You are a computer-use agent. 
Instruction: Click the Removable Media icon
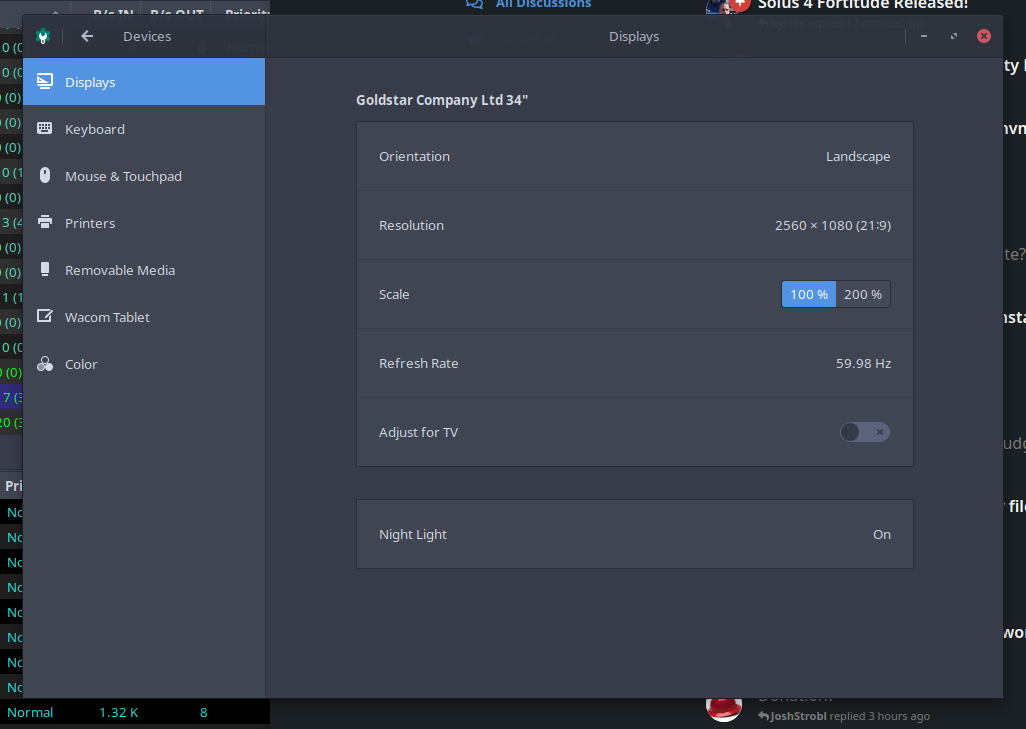[x=45, y=270]
